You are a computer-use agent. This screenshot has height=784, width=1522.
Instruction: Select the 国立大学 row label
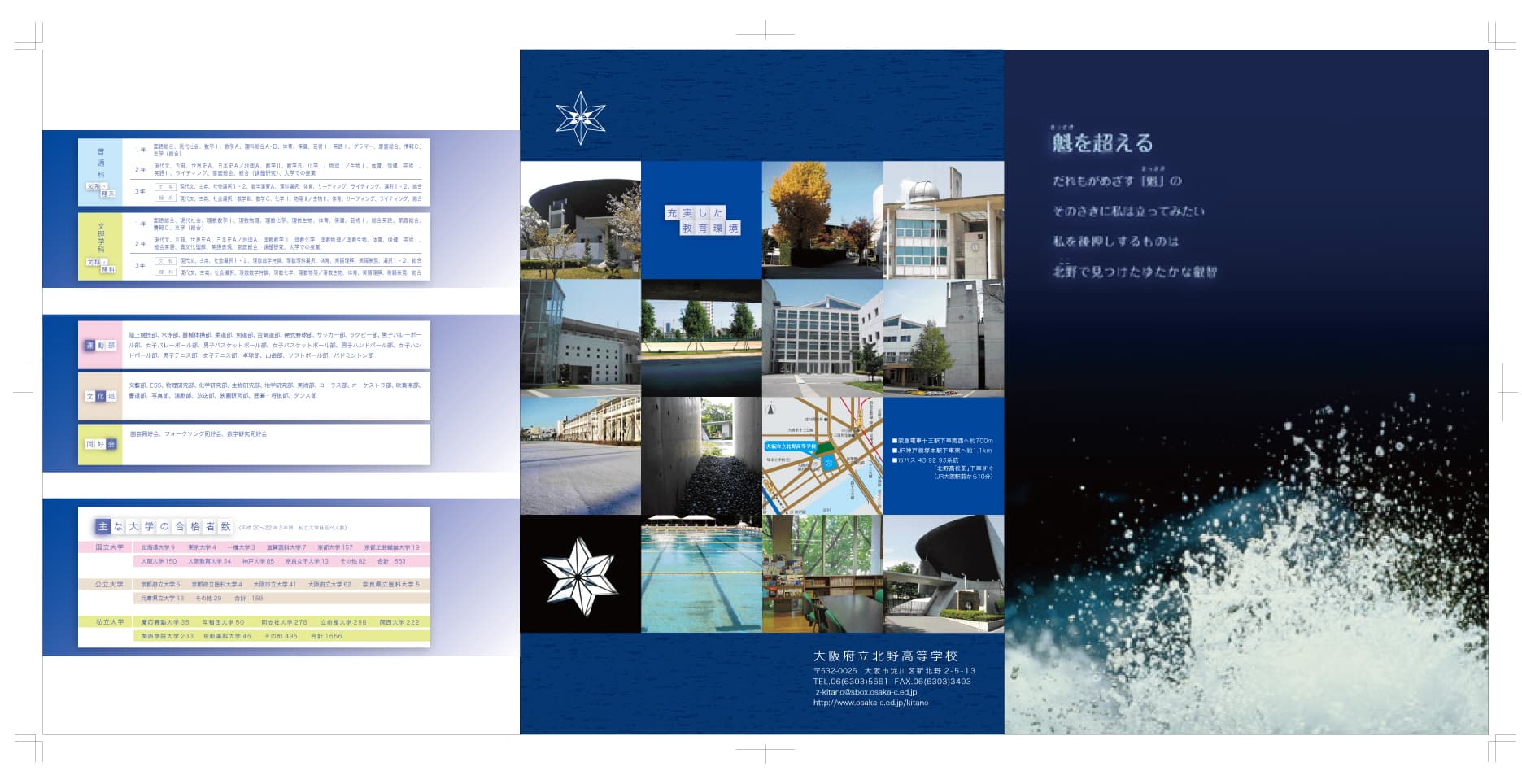[109, 547]
